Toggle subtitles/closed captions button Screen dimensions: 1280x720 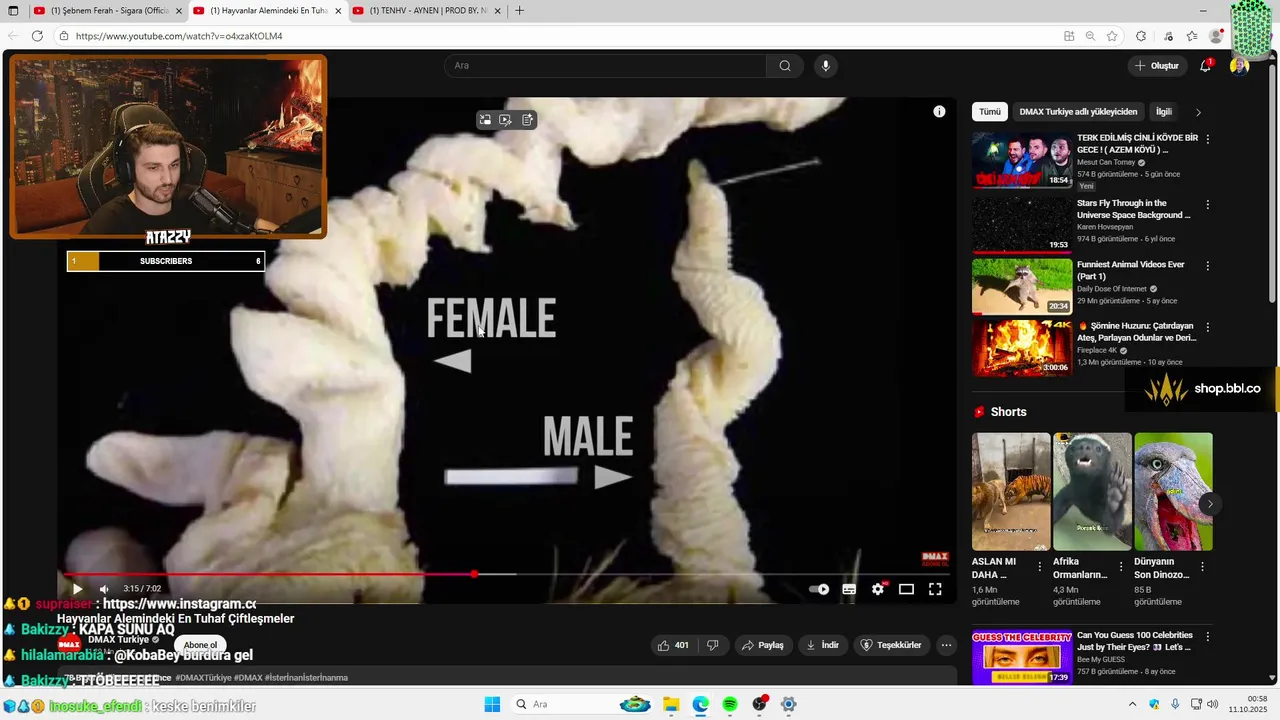(x=849, y=589)
